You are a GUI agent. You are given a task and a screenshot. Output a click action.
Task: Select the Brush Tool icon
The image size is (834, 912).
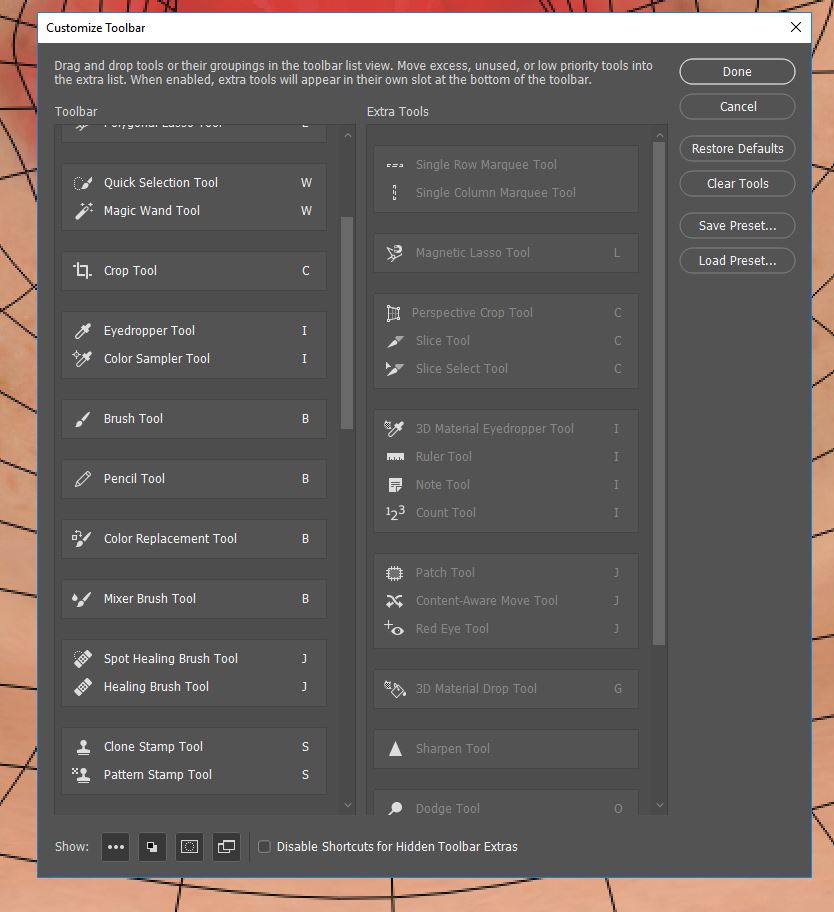point(83,418)
